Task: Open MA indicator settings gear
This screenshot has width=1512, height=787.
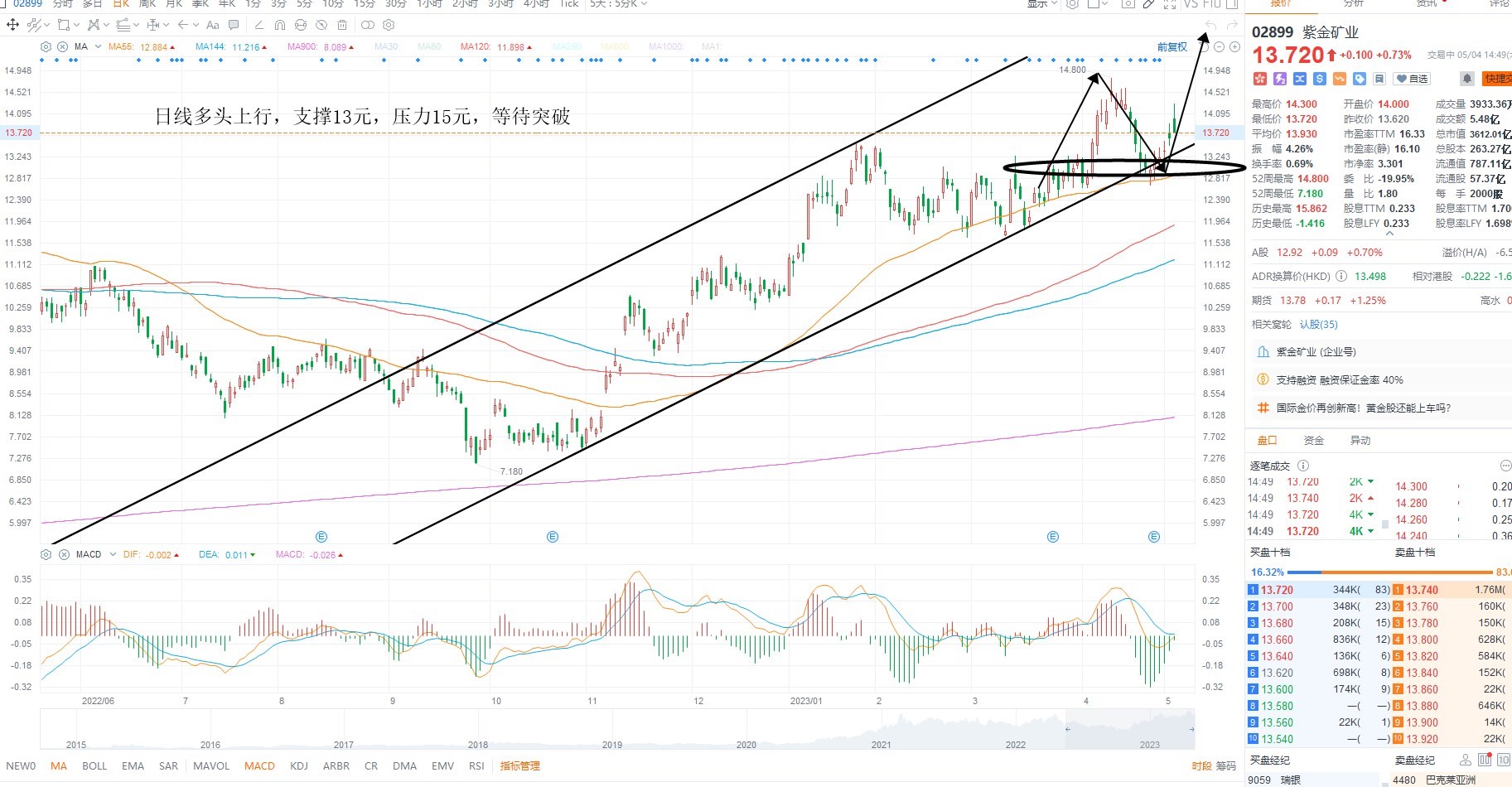Action: (46, 47)
